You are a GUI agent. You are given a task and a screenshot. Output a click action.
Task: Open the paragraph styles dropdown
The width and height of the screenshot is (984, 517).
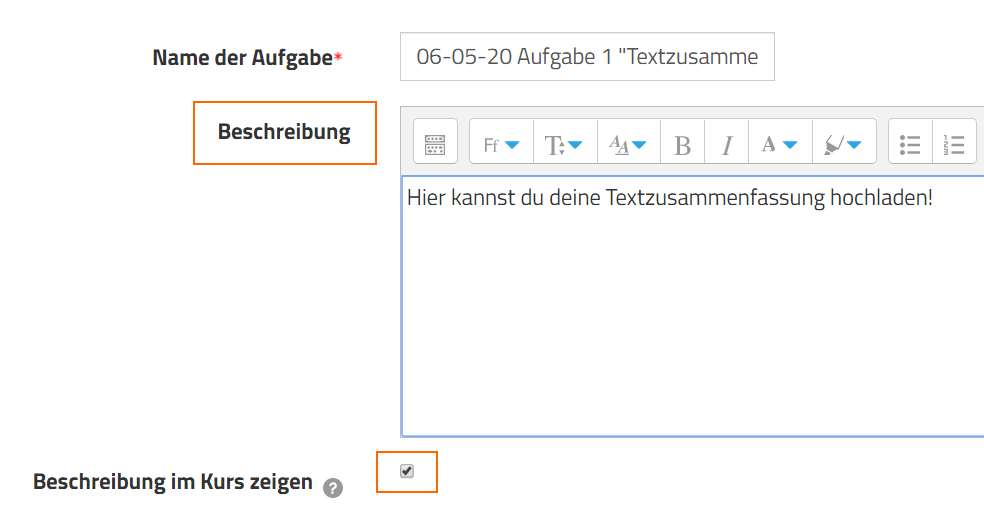tap(628, 145)
